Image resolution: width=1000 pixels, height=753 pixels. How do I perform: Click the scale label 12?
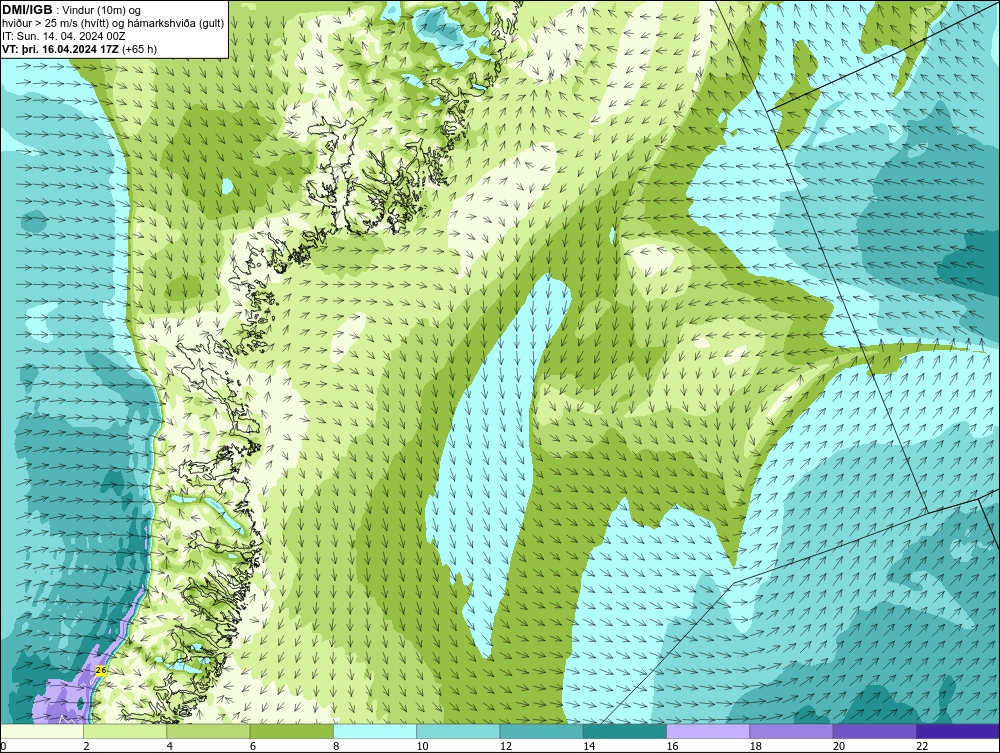tap(506, 747)
